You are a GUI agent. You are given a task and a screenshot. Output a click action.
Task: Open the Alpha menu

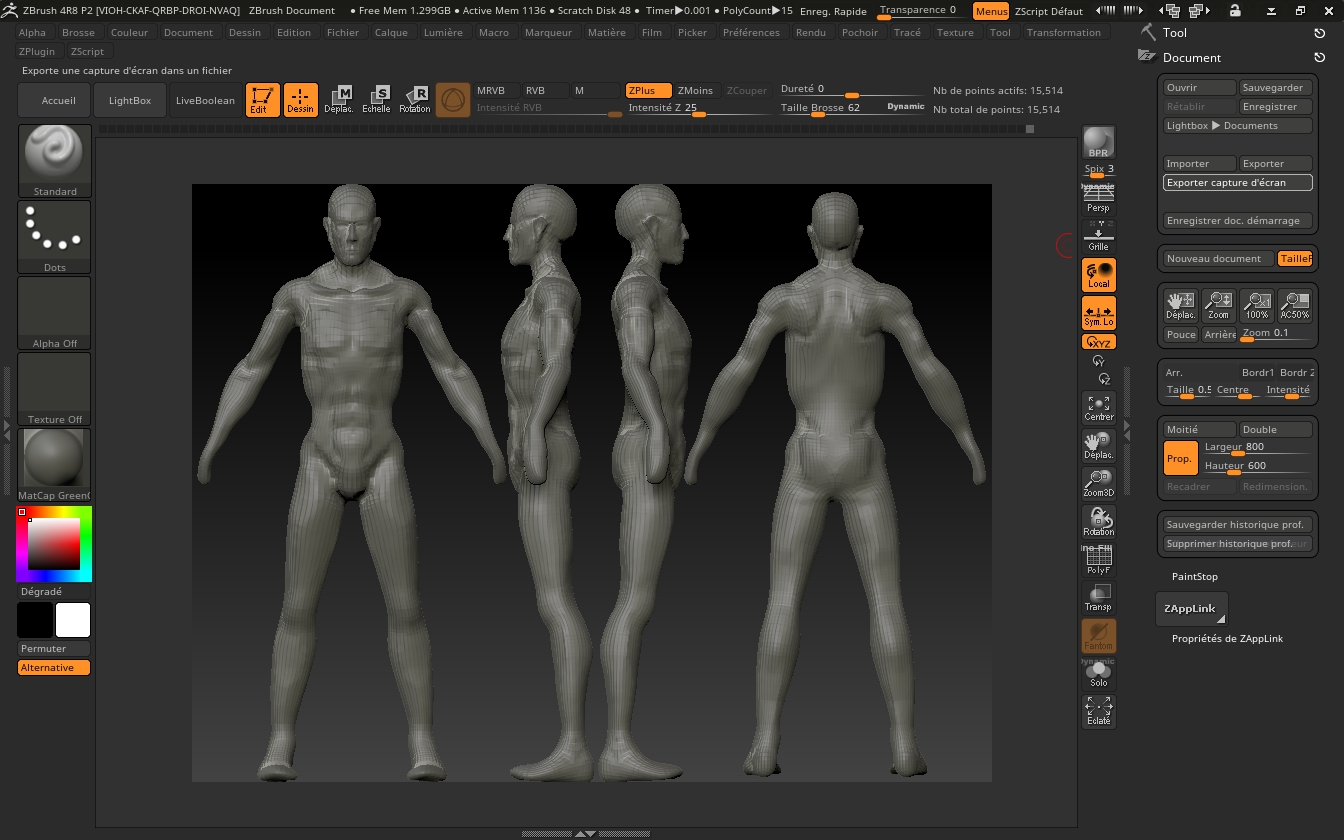(32, 32)
